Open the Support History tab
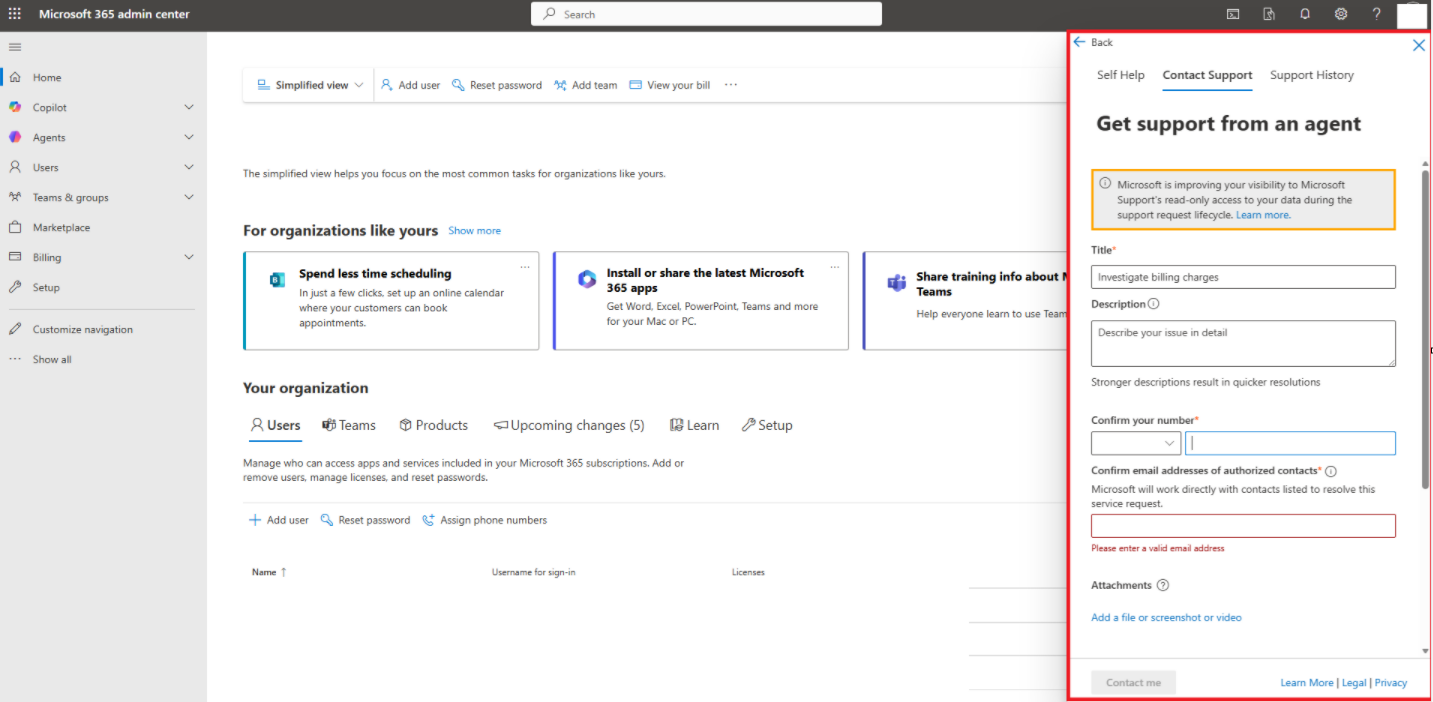This screenshot has width=1433, height=702. pyautogui.click(x=1312, y=75)
